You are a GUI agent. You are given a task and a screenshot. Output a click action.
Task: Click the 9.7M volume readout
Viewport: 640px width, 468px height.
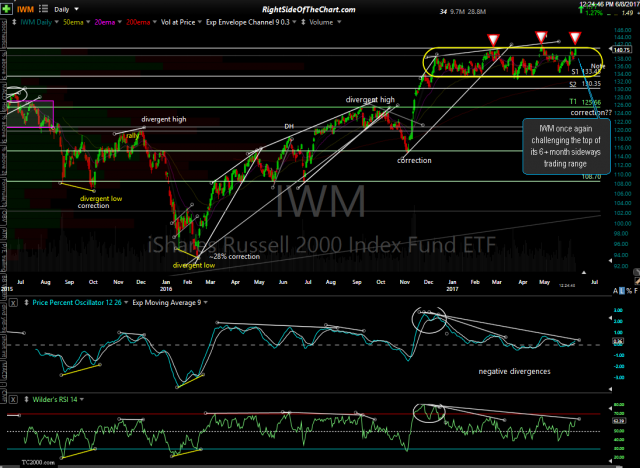pos(457,12)
